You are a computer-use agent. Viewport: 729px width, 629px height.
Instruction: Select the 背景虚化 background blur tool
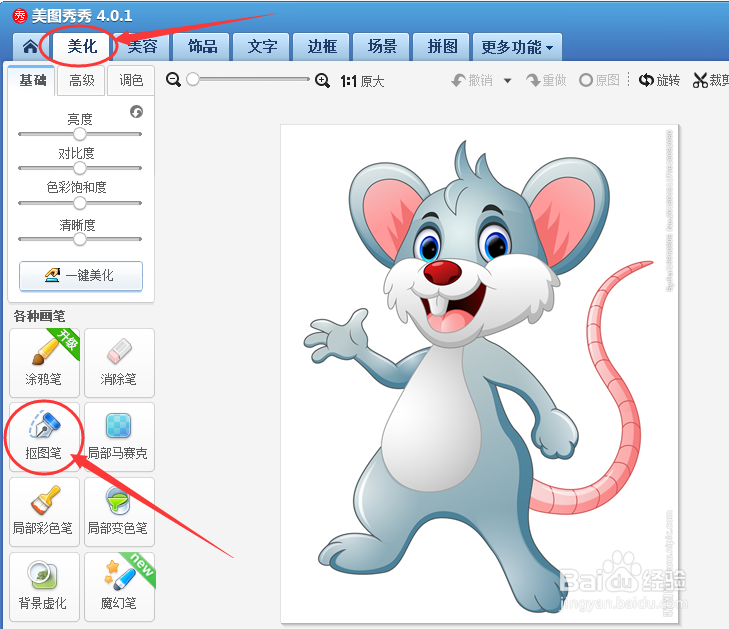point(44,587)
